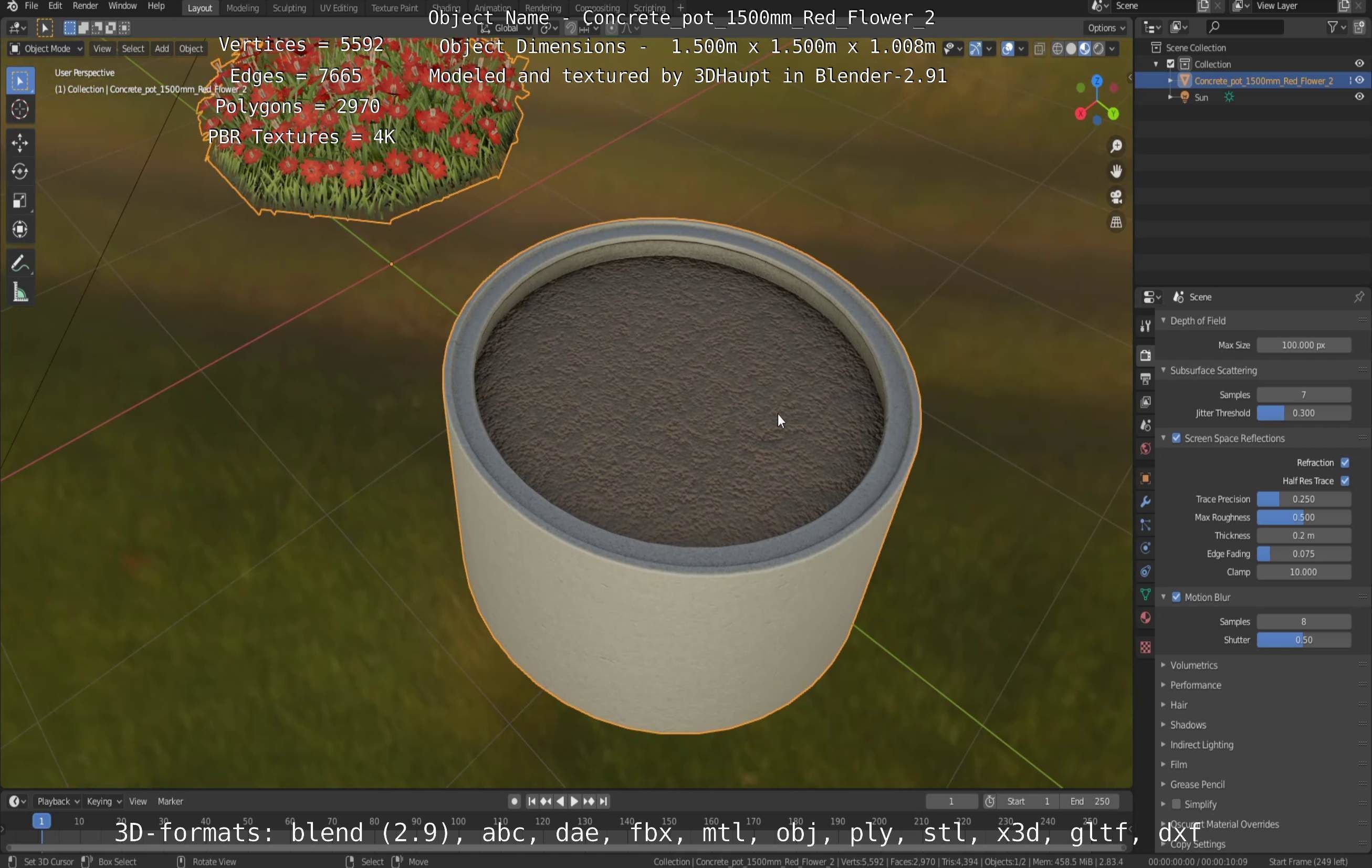1372x868 pixels.
Task: Open the Tool properties tab
Action: coord(1145,326)
